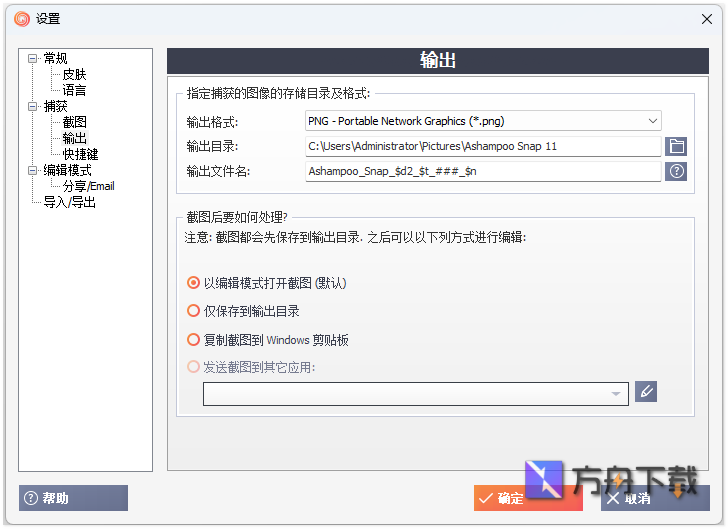The width and height of the screenshot is (728, 529).
Task: Select 编辑模式 in the settings tree
Action: pos(67,170)
